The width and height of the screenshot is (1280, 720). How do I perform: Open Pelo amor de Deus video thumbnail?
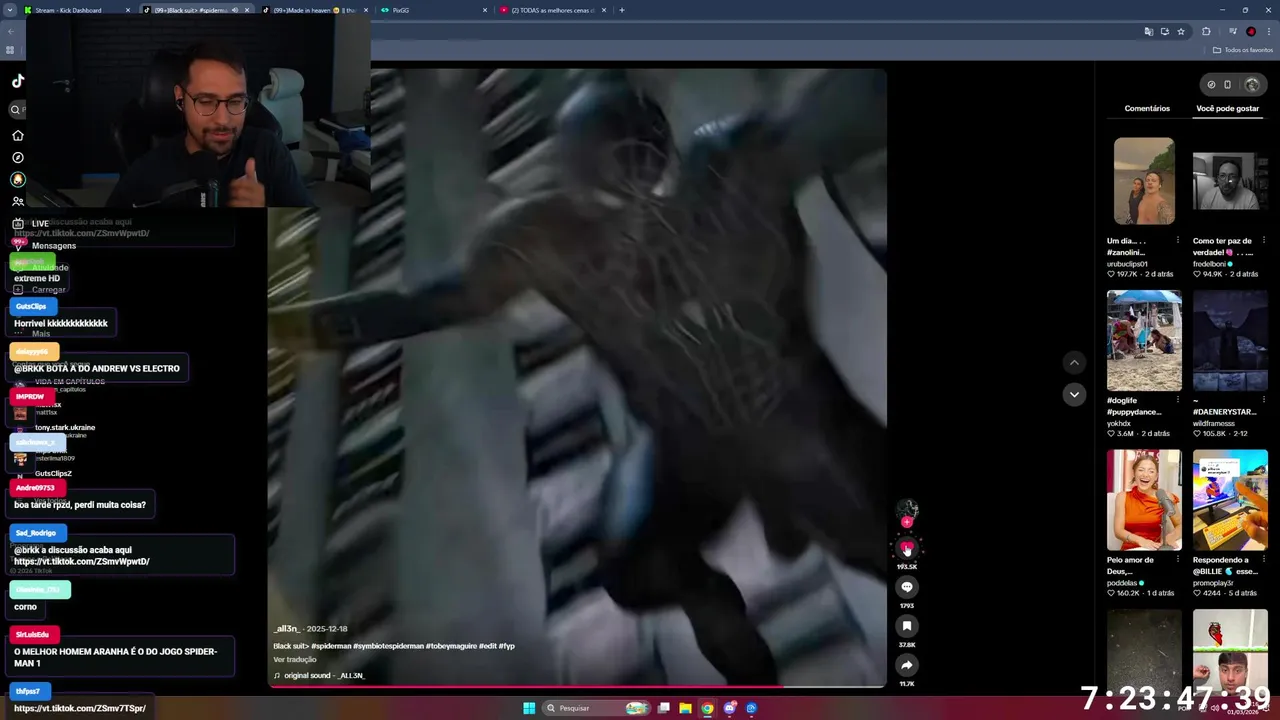coord(1144,500)
